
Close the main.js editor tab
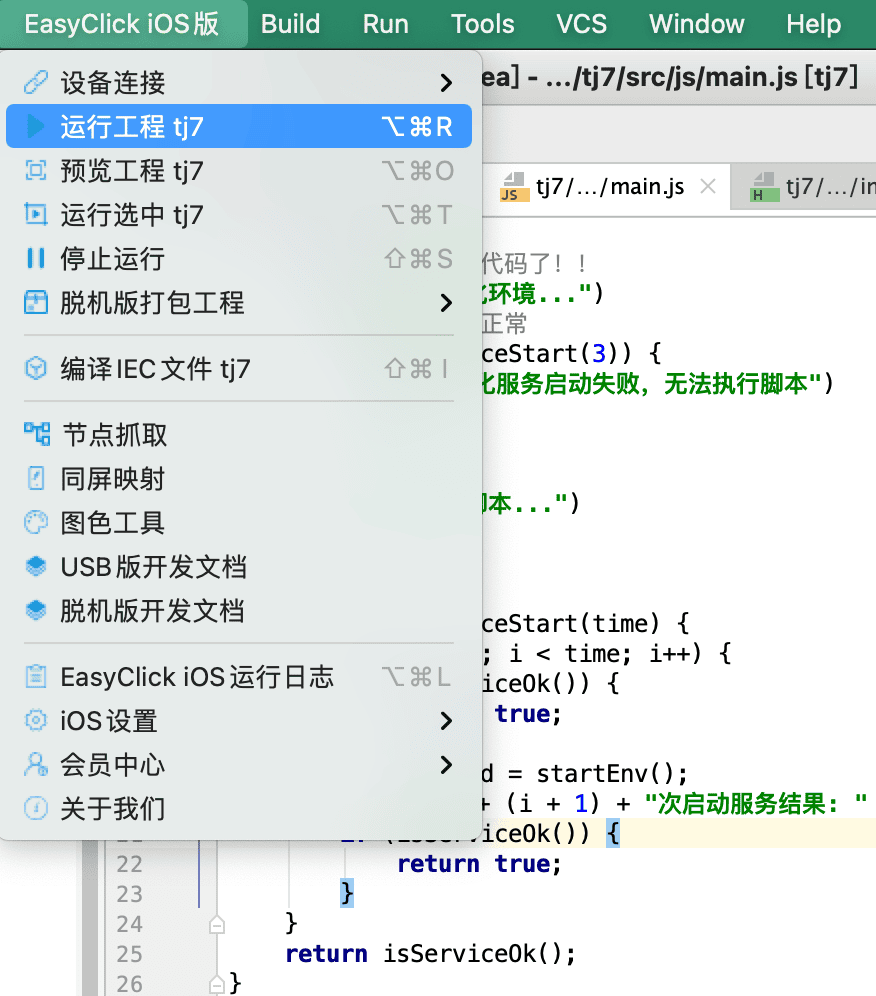pos(708,187)
